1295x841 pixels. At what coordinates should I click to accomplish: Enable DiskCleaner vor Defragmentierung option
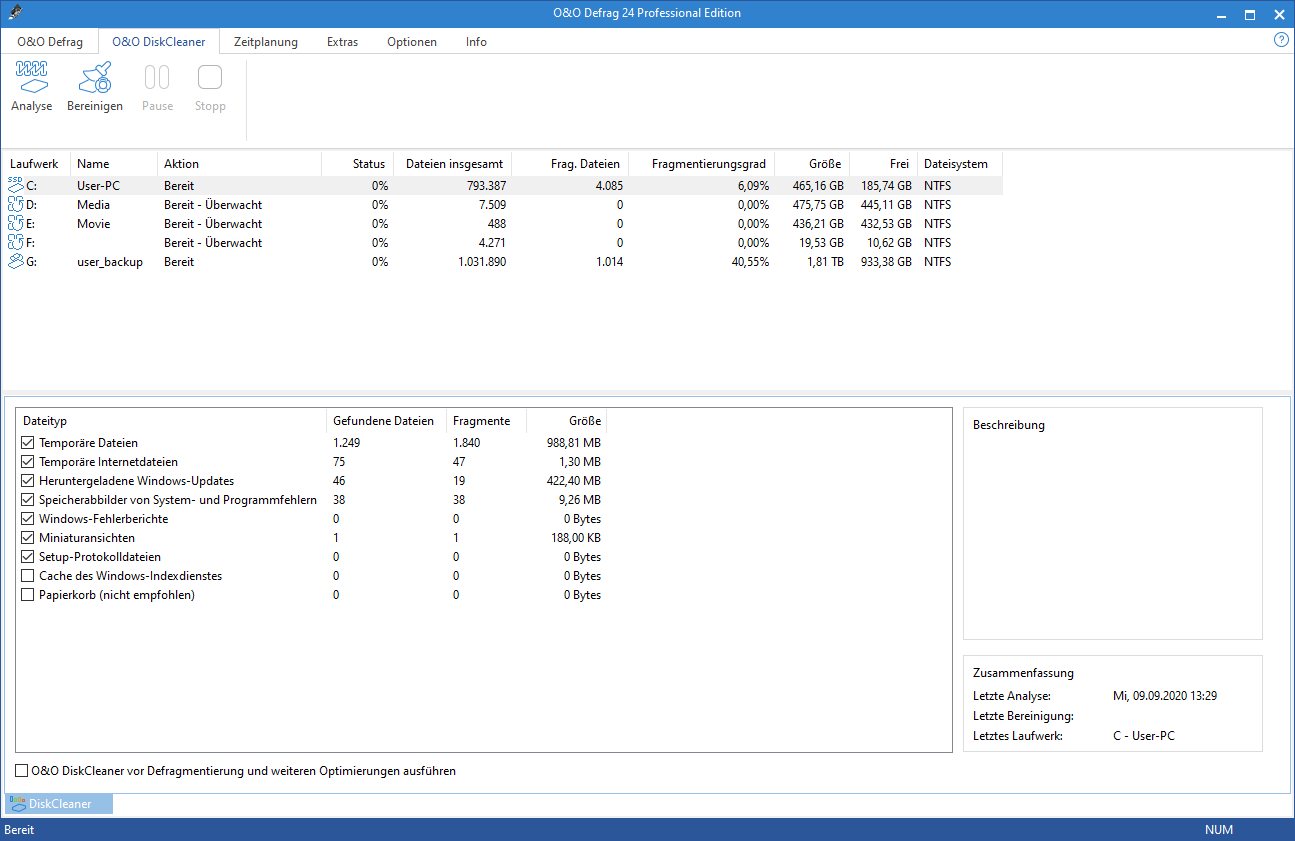click(22, 771)
